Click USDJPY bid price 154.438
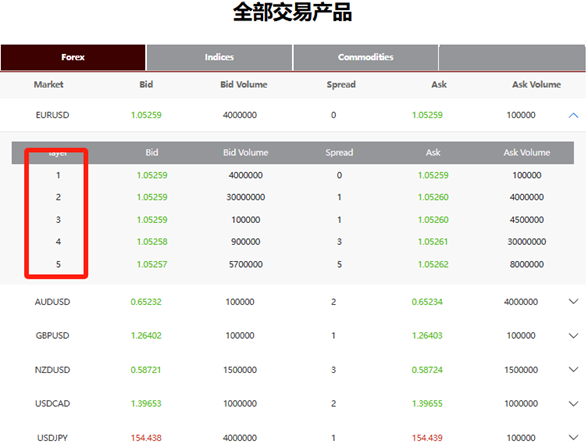The image size is (588, 448). pyautogui.click(x=146, y=438)
